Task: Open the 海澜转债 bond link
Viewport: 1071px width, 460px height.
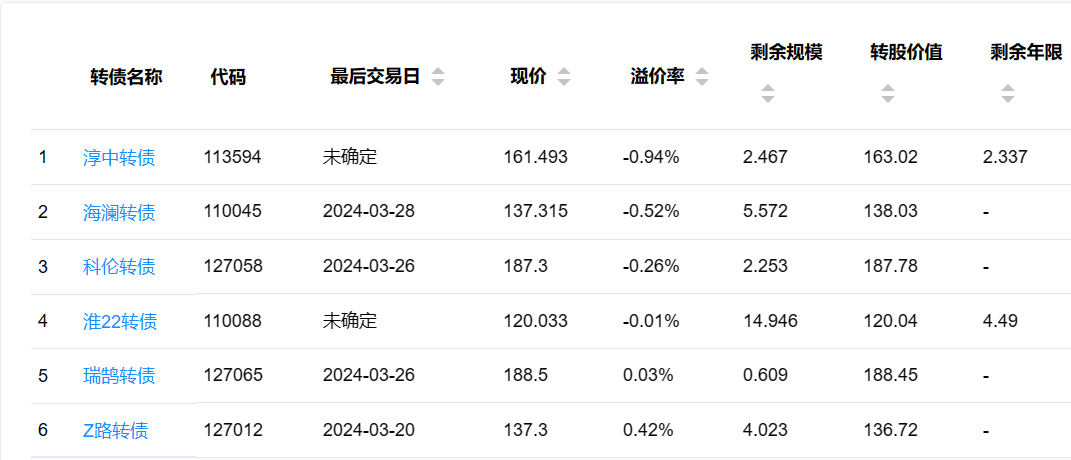Action: coord(119,212)
